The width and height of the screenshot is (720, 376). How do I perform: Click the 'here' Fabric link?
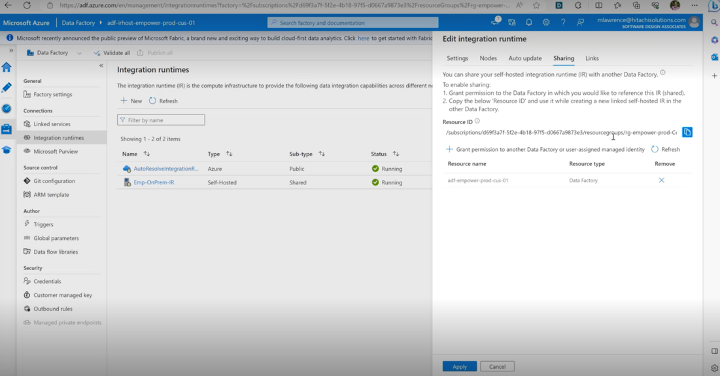coord(363,38)
